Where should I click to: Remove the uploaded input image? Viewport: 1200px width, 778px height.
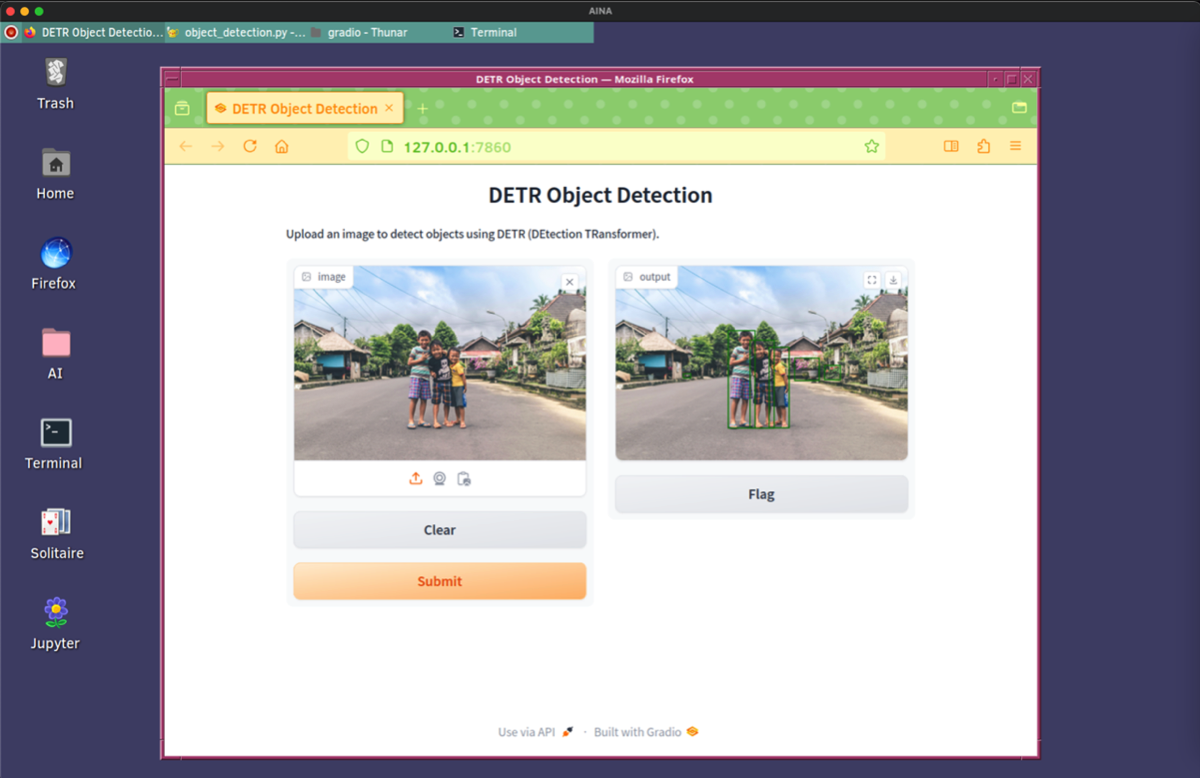[570, 282]
